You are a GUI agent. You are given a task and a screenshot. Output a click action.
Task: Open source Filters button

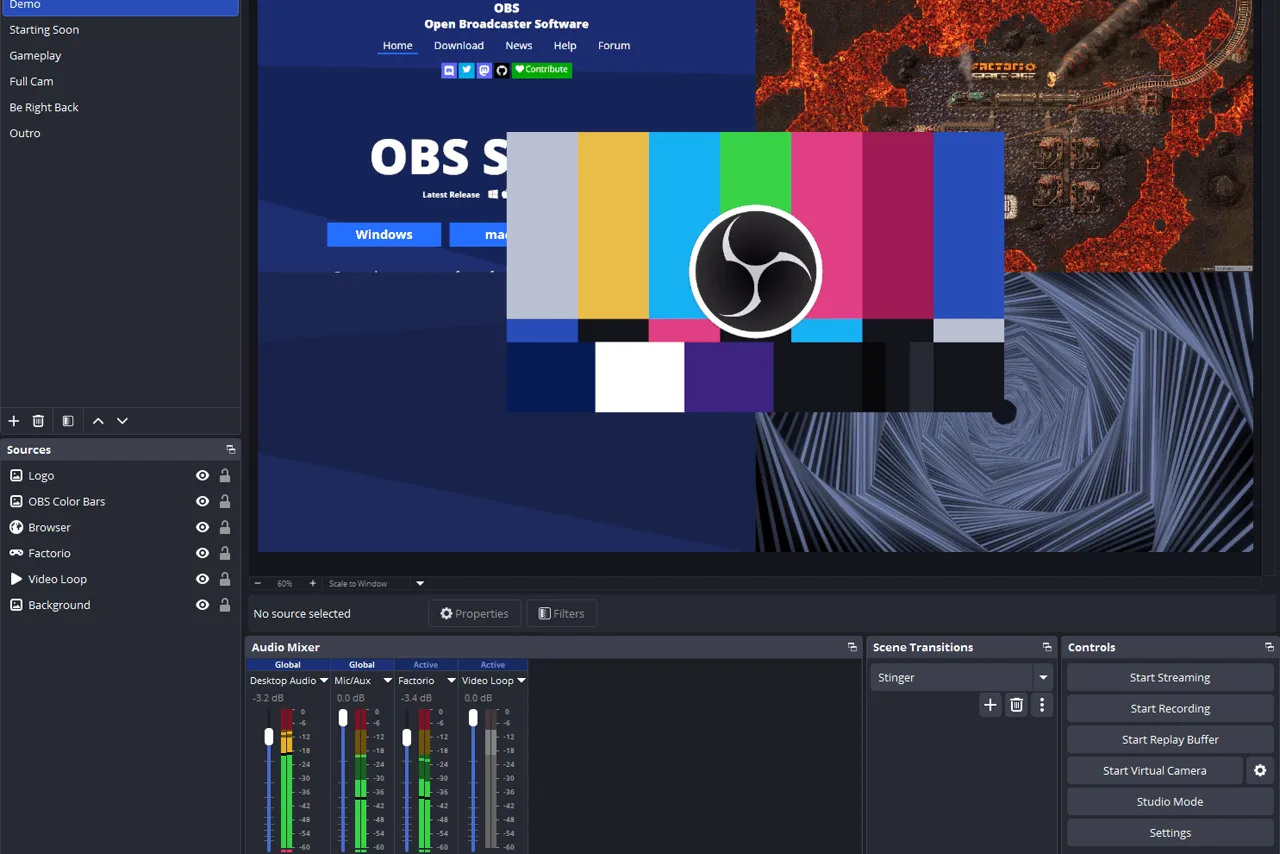point(562,613)
